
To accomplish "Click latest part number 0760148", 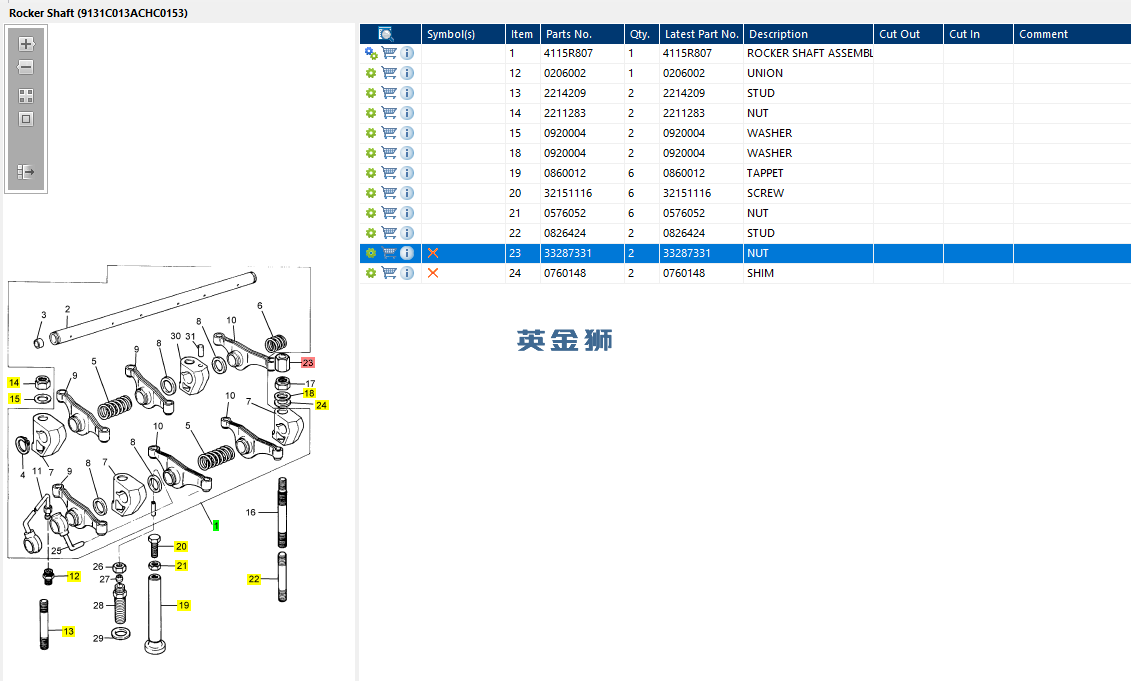I will 684,273.
